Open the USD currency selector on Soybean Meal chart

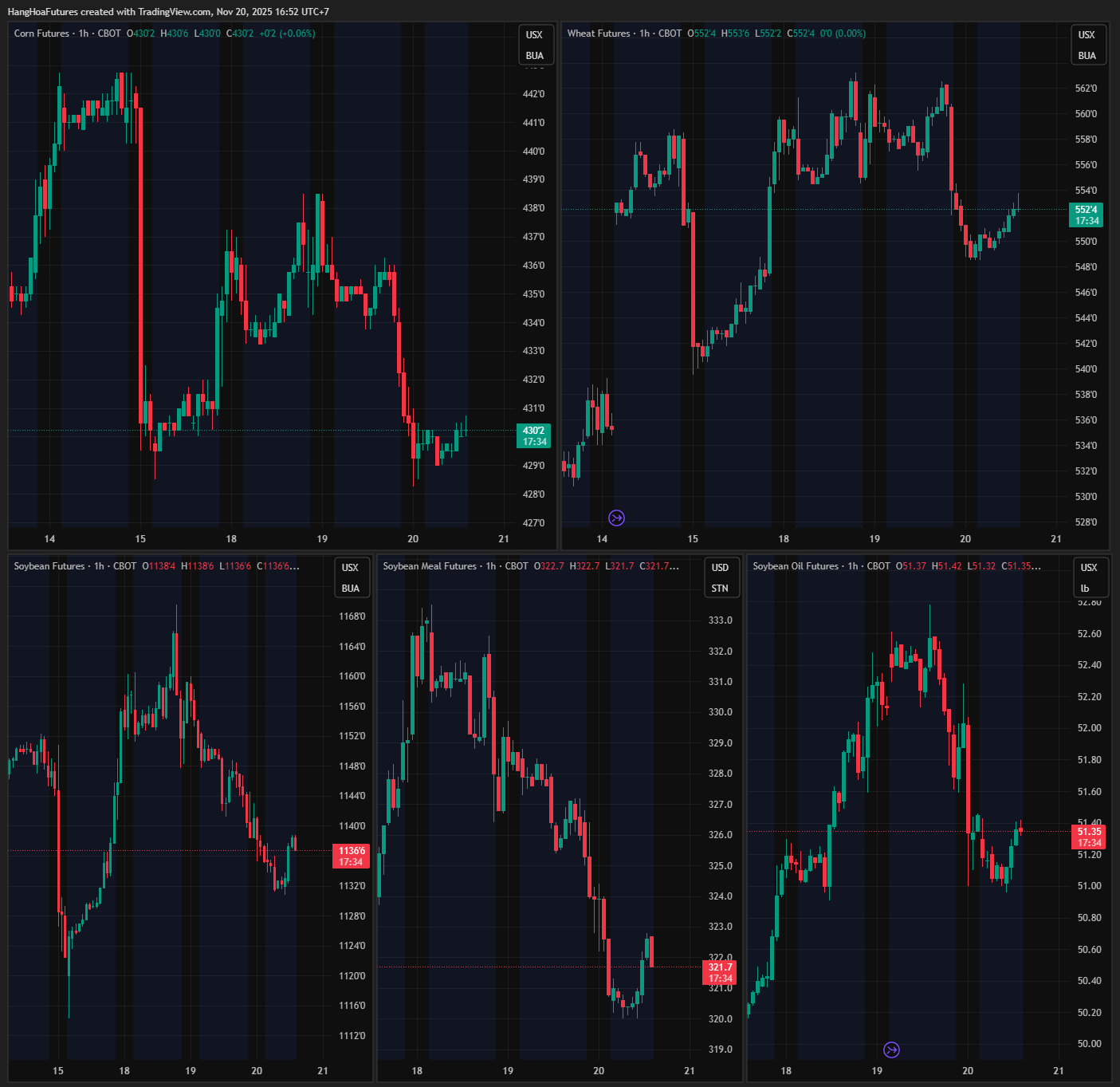tap(720, 568)
